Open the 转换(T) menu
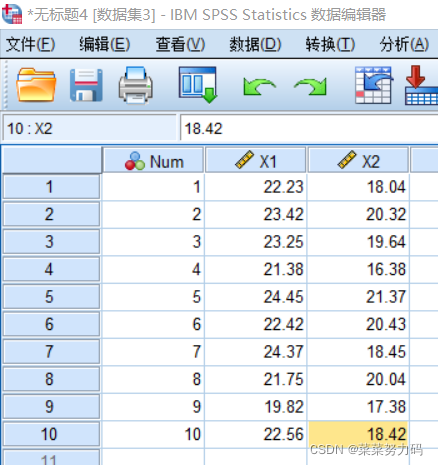438x465 pixels. point(330,44)
